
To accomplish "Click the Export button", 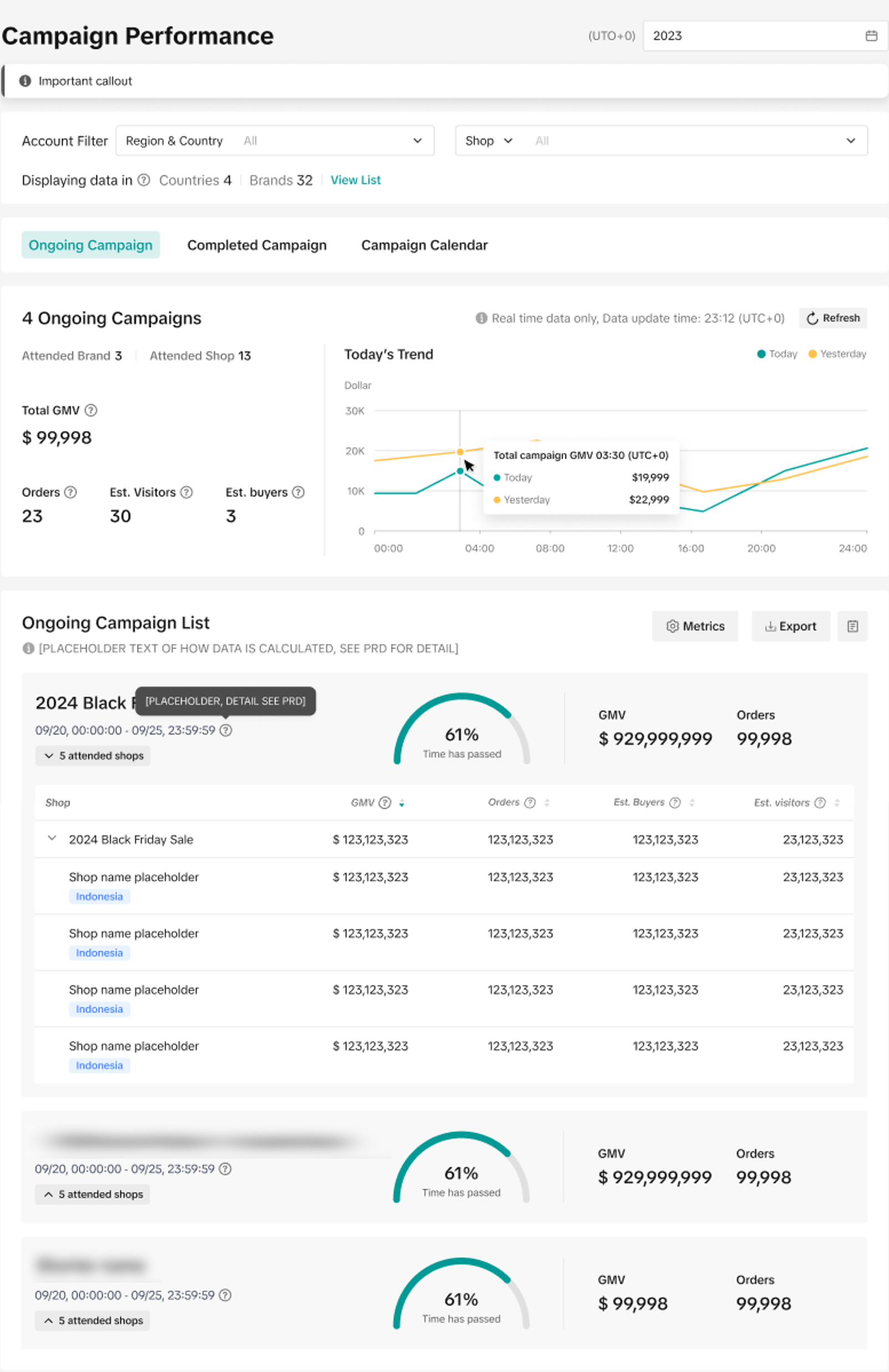I will pos(790,626).
